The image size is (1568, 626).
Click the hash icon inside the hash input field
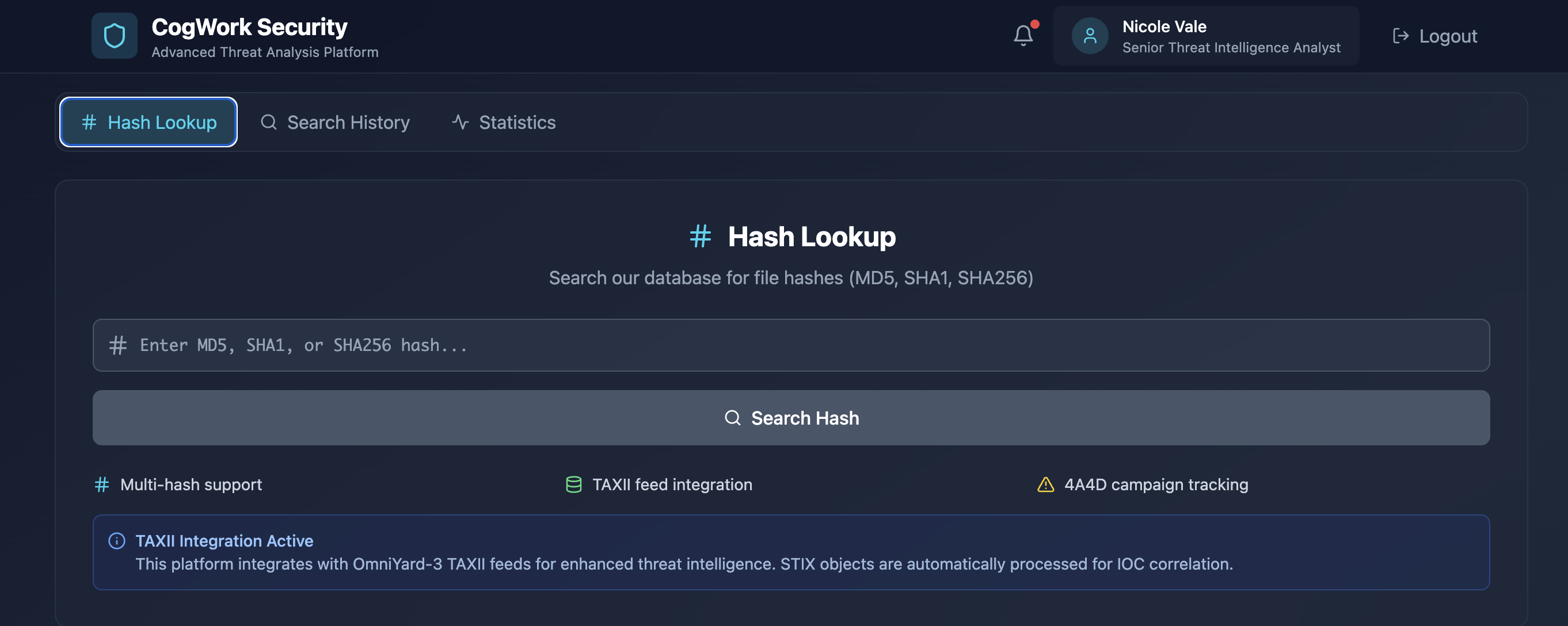click(117, 345)
